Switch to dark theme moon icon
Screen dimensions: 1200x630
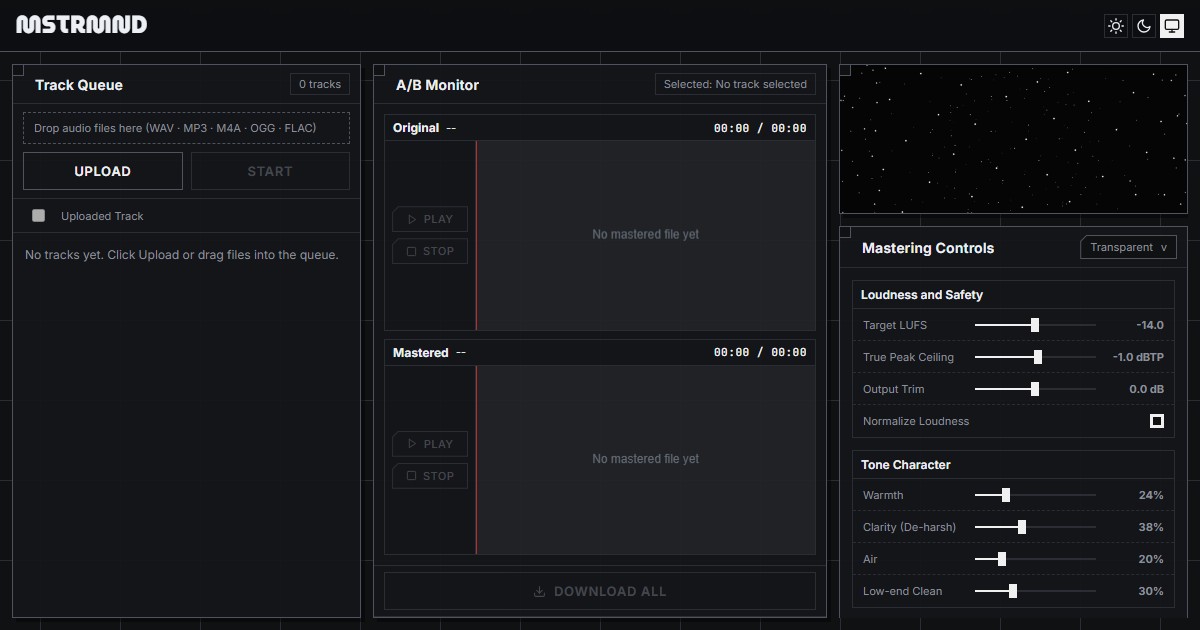[1144, 26]
